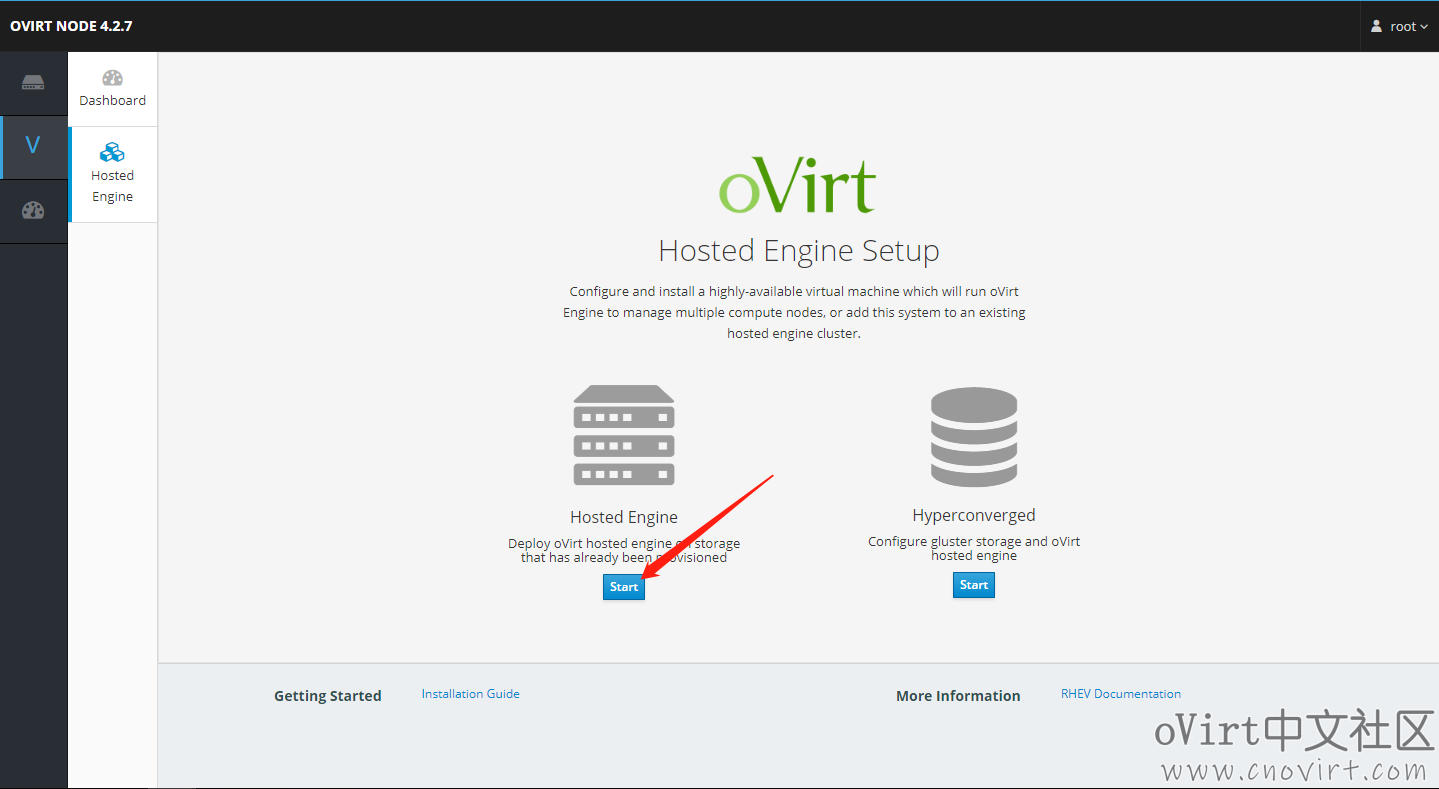
Task: Start the Hosted Engine deployment
Action: pyautogui.click(x=624, y=587)
